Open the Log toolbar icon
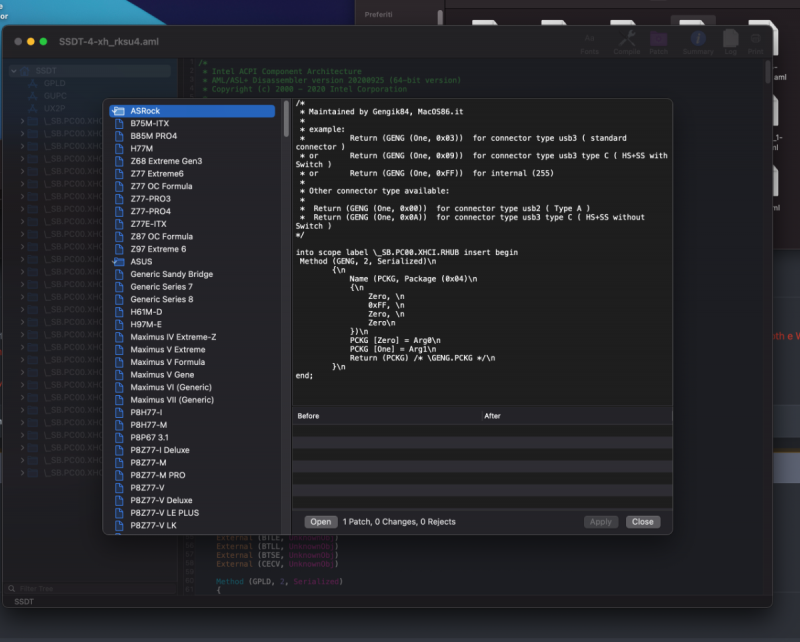The height and width of the screenshot is (642, 800). point(730,40)
